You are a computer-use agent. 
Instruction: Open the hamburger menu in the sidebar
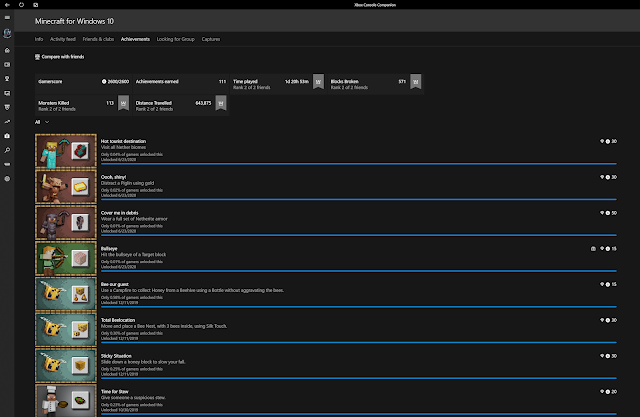pos(7,18)
